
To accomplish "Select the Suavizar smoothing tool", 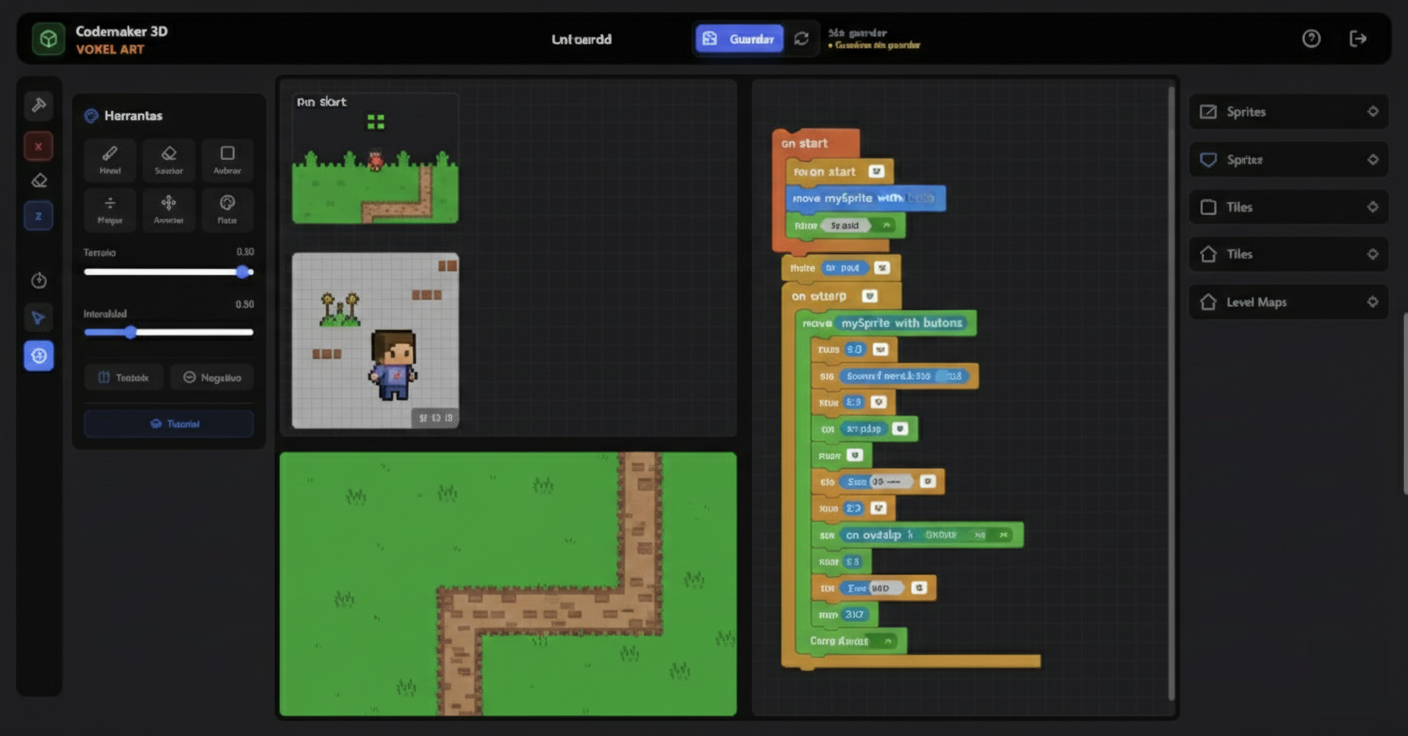I will [168, 159].
